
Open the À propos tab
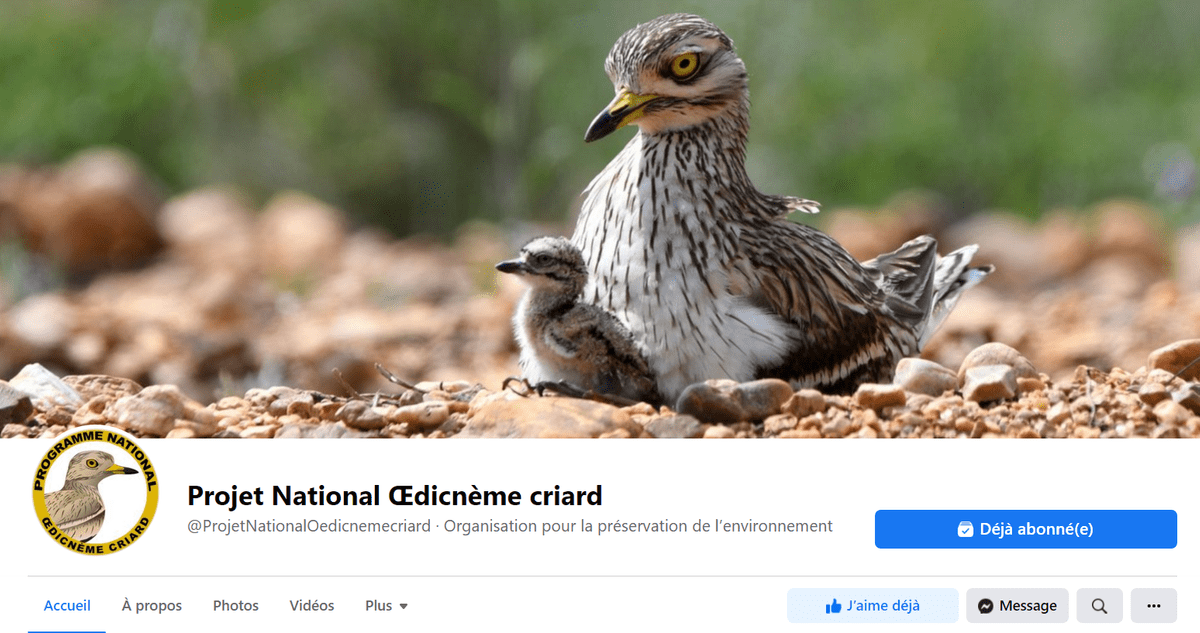pos(152,606)
